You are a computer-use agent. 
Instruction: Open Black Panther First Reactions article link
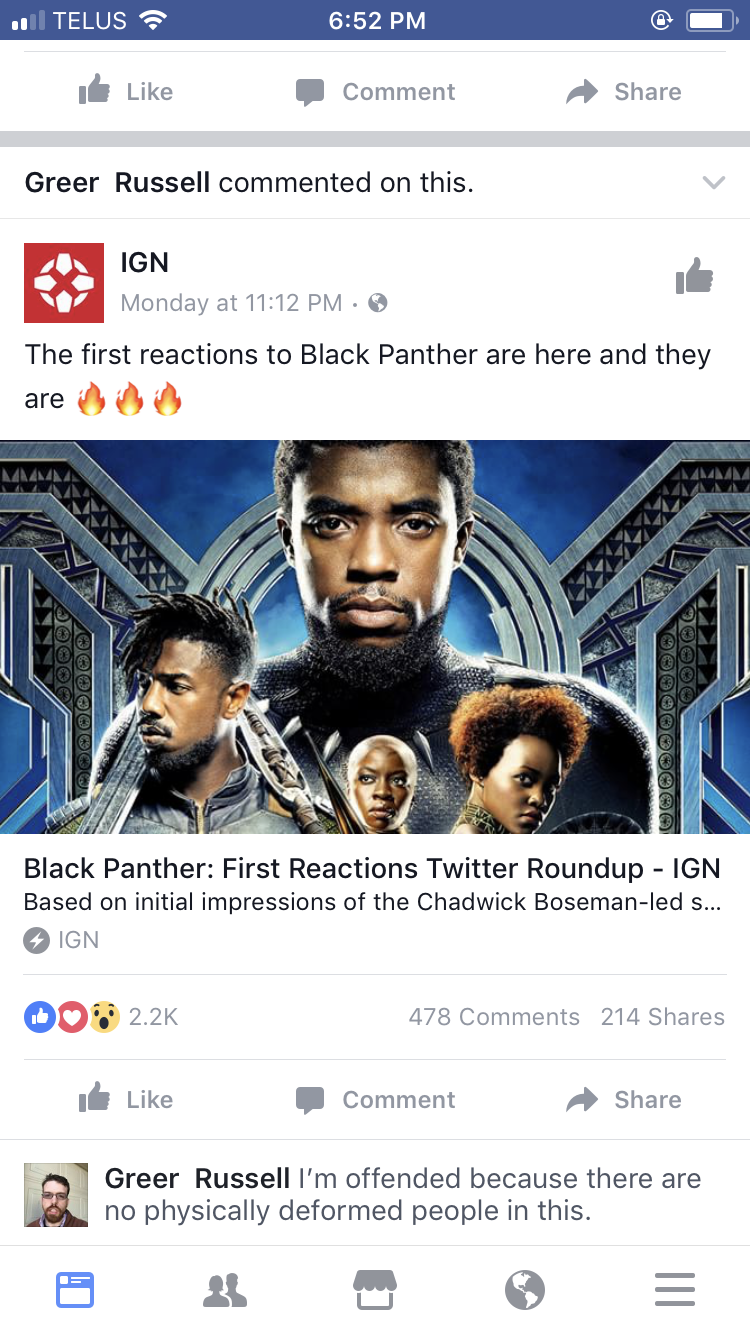click(372, 868)
